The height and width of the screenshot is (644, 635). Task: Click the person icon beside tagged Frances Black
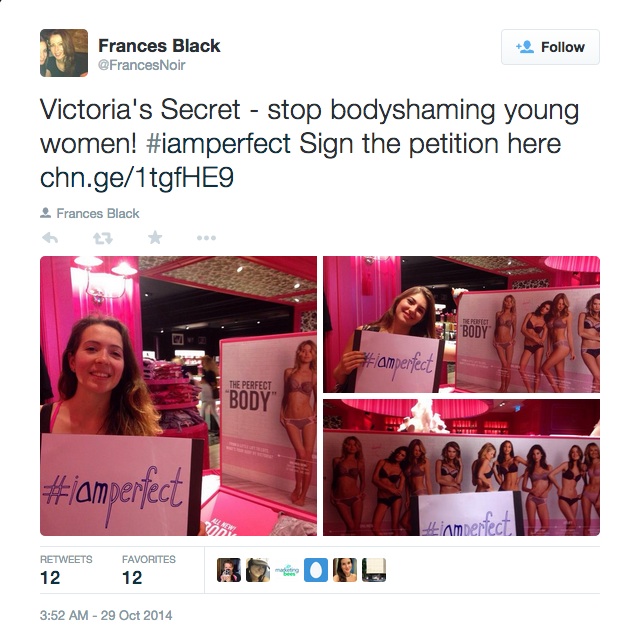45,213
